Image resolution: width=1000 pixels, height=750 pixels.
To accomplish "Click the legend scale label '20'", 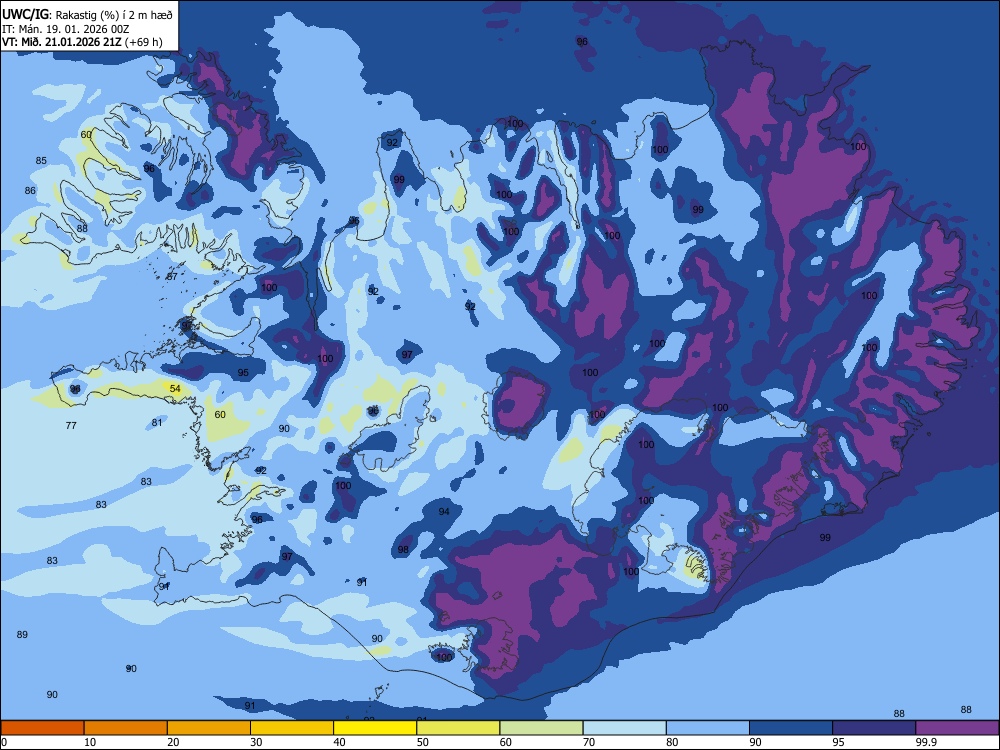I will (173, 742).
